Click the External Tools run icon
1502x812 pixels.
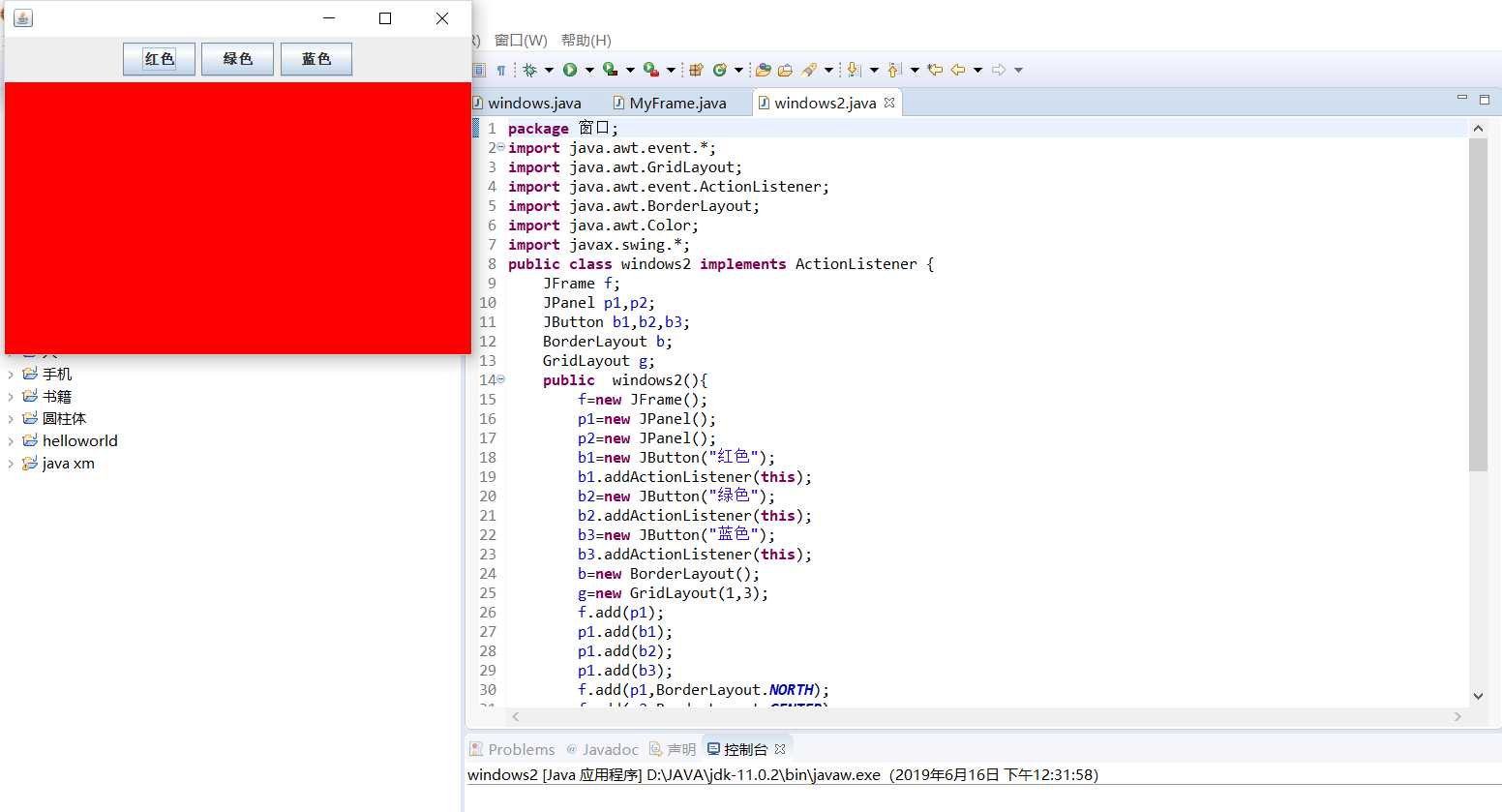click(x=651, y=70)
